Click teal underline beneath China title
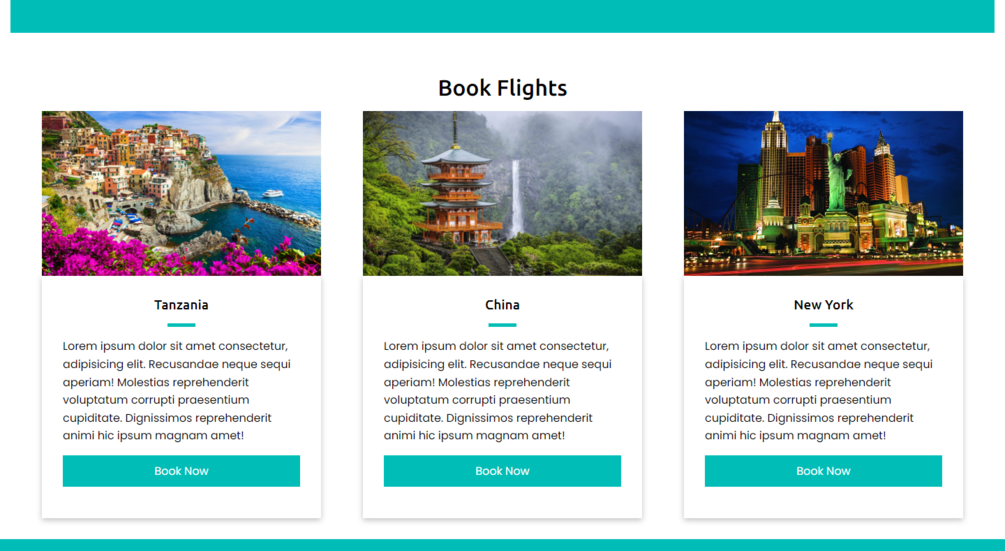The image size is (1005, 551). click(502, 325)
